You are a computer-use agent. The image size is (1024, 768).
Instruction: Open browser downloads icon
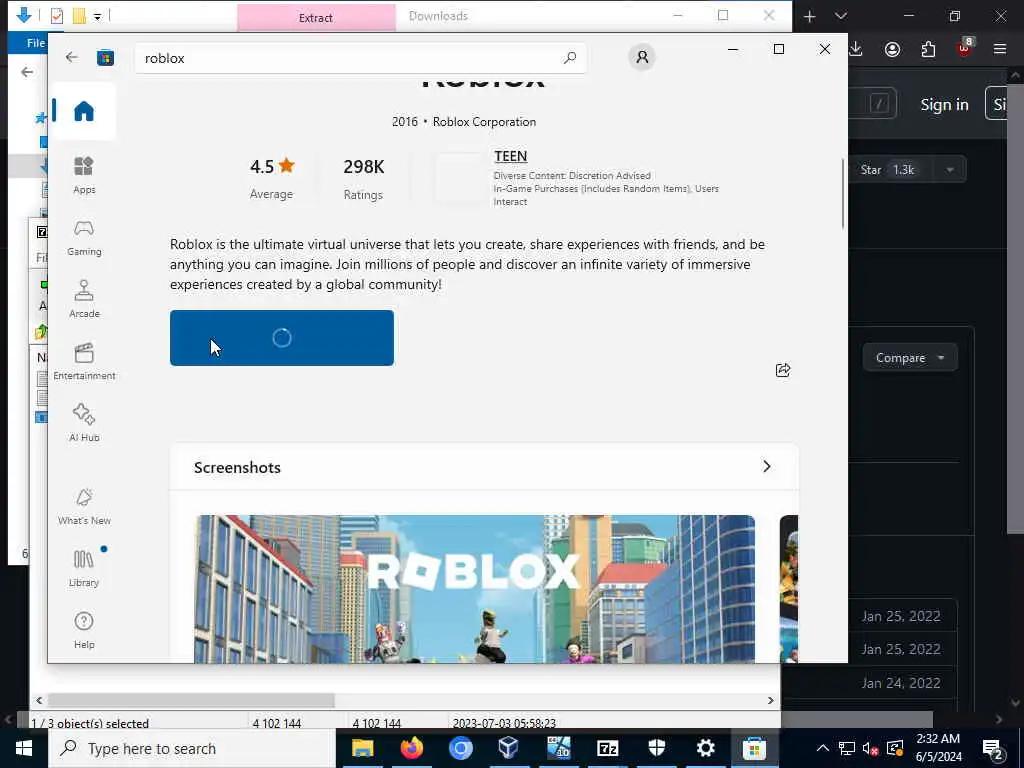pyautogui.click(x=856, y=49)
